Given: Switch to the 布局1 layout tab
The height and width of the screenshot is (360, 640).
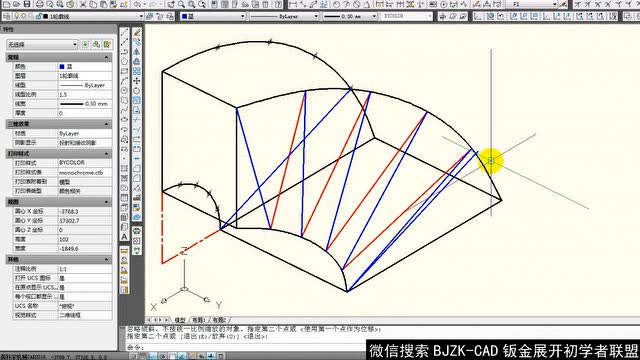Looking at the screenshot, I should pos(198,320).
